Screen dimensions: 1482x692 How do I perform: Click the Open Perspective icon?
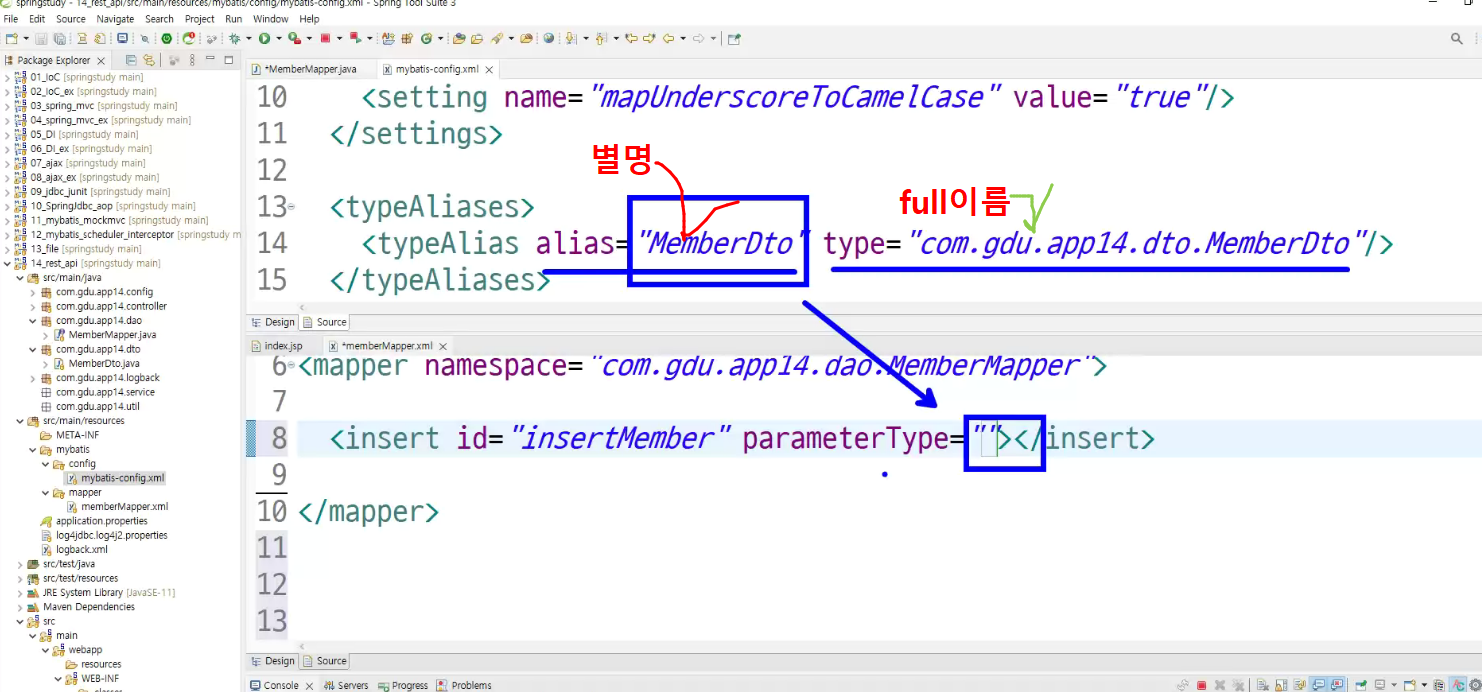(x=734, y=39)
